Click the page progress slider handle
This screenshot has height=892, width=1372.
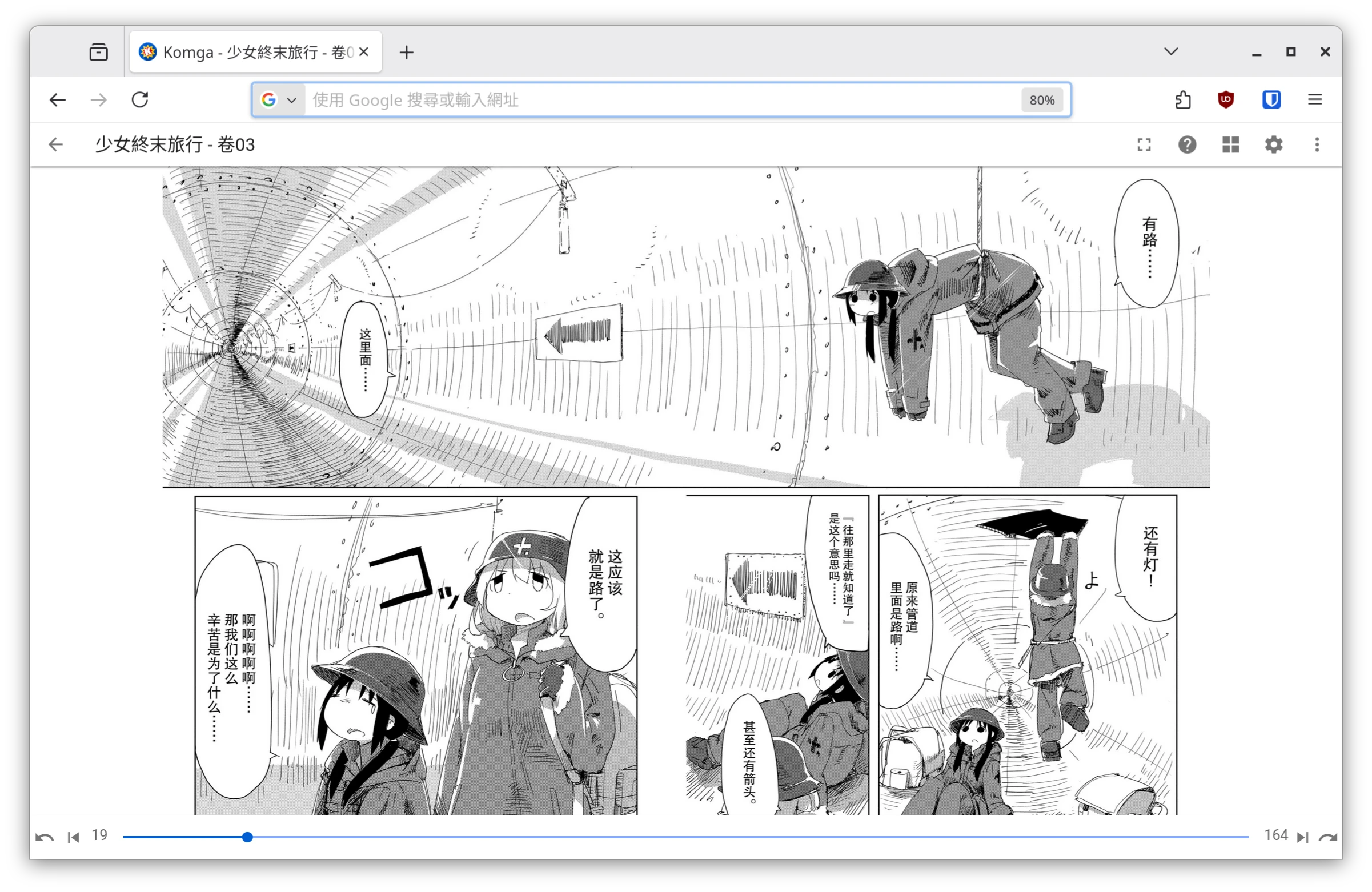(247, 837)
